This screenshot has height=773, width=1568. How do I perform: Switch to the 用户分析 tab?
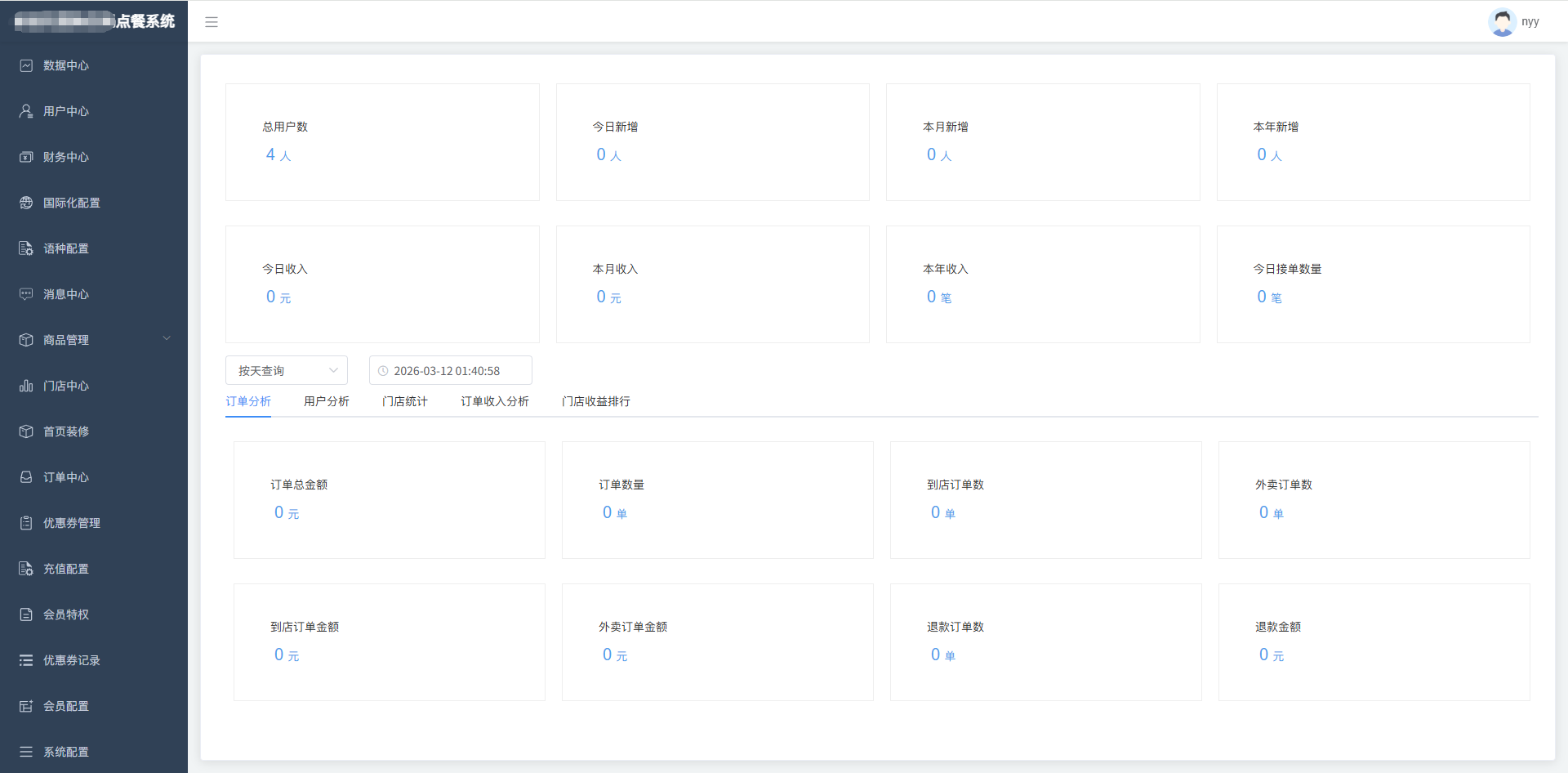tap(326, 401)
